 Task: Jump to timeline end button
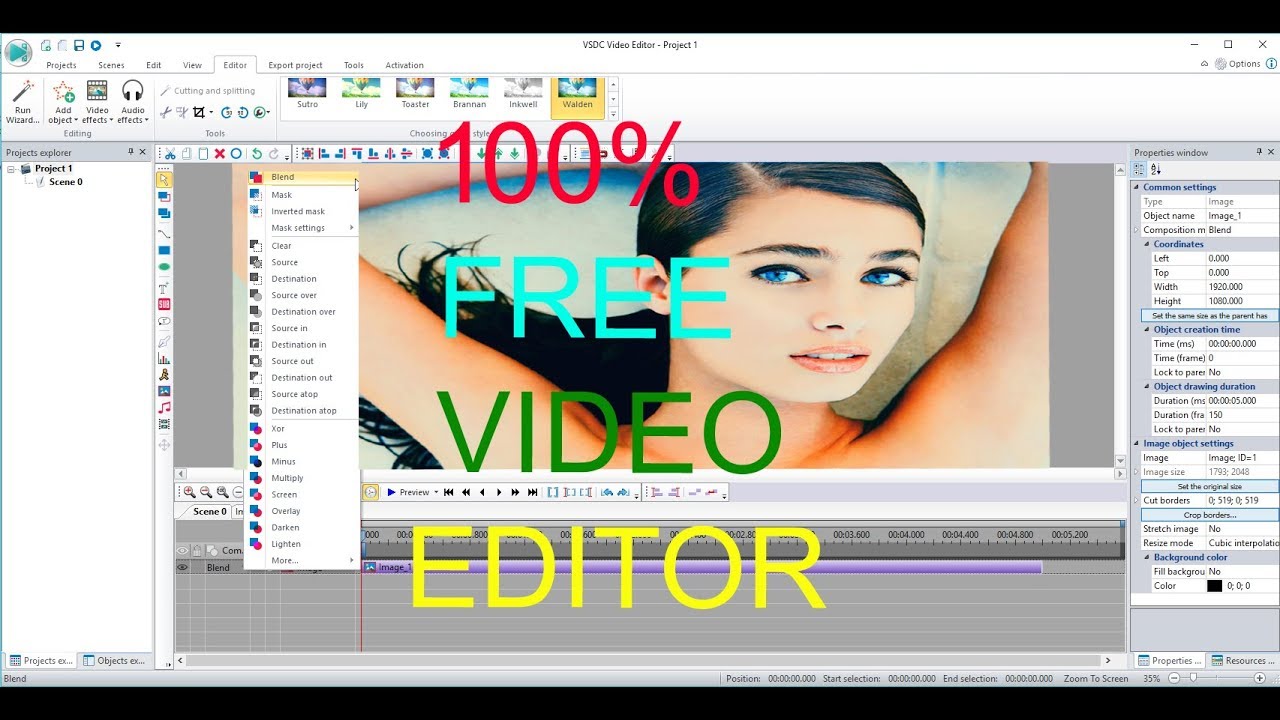pyautogui.click(x=532, y=492)
